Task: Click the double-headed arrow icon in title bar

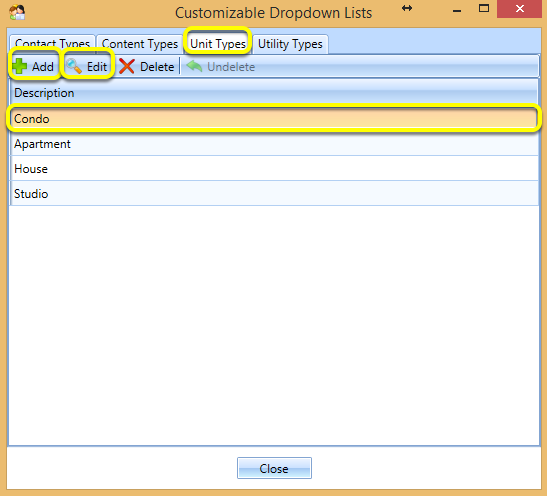Action: tap(407, 8)
